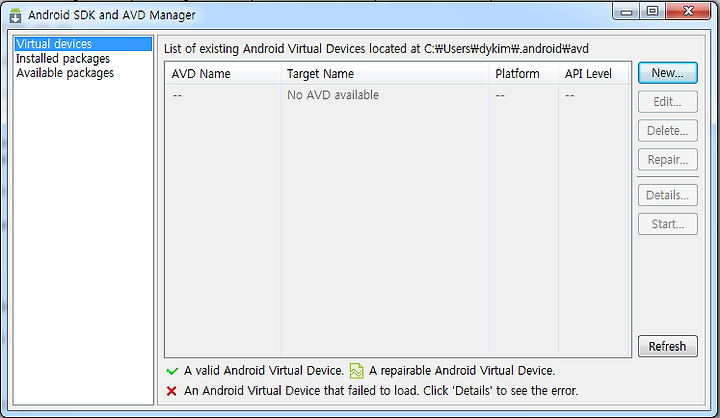
Task: Click the repairable Android Virtual Device icon
Action: pos(356,371)
